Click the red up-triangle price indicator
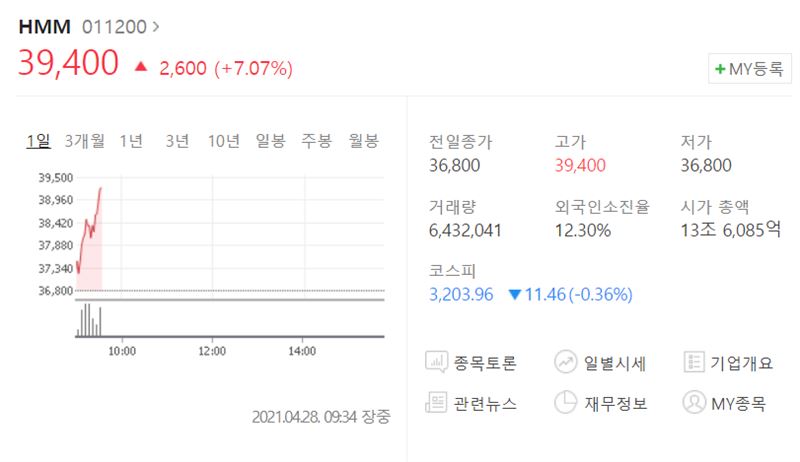The width and height of the screenshot is (800, 462). 141,66
